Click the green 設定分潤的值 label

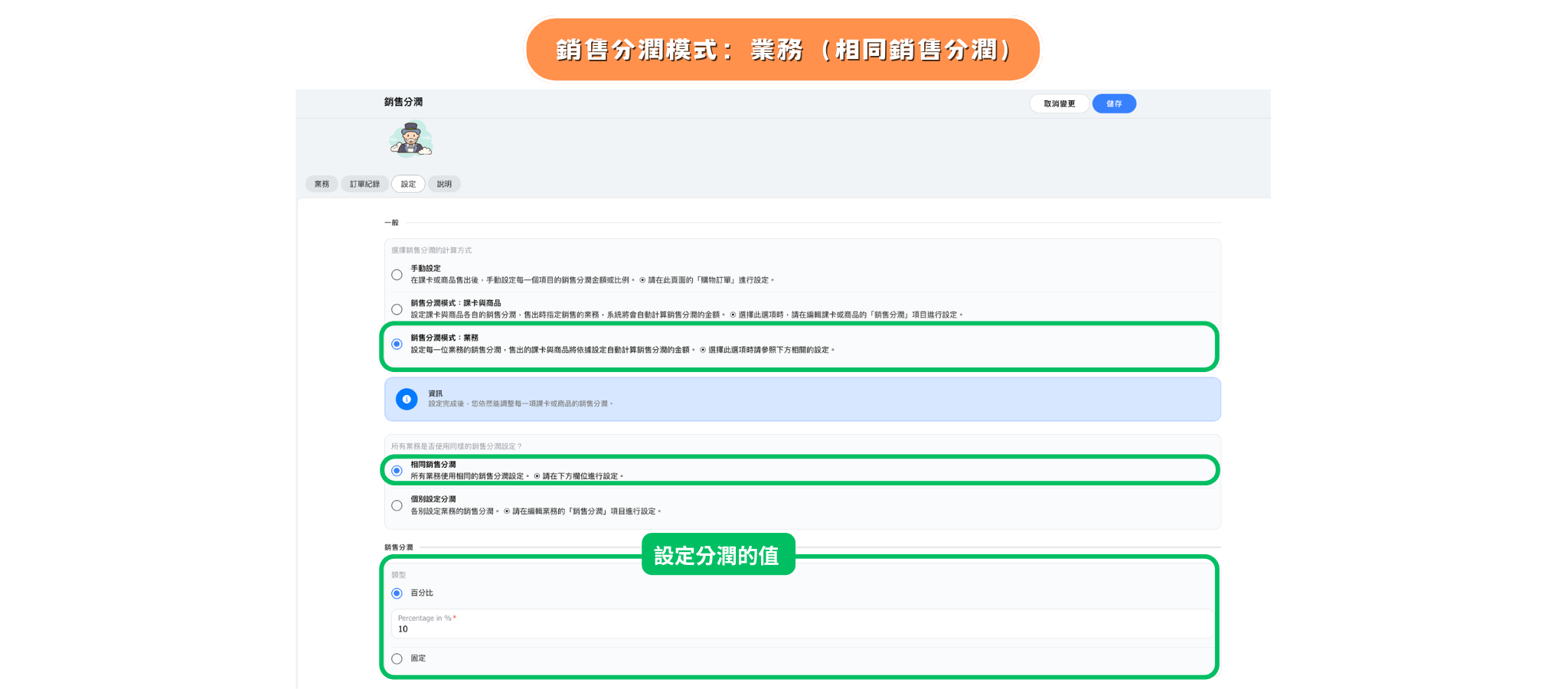click(717, 555)
